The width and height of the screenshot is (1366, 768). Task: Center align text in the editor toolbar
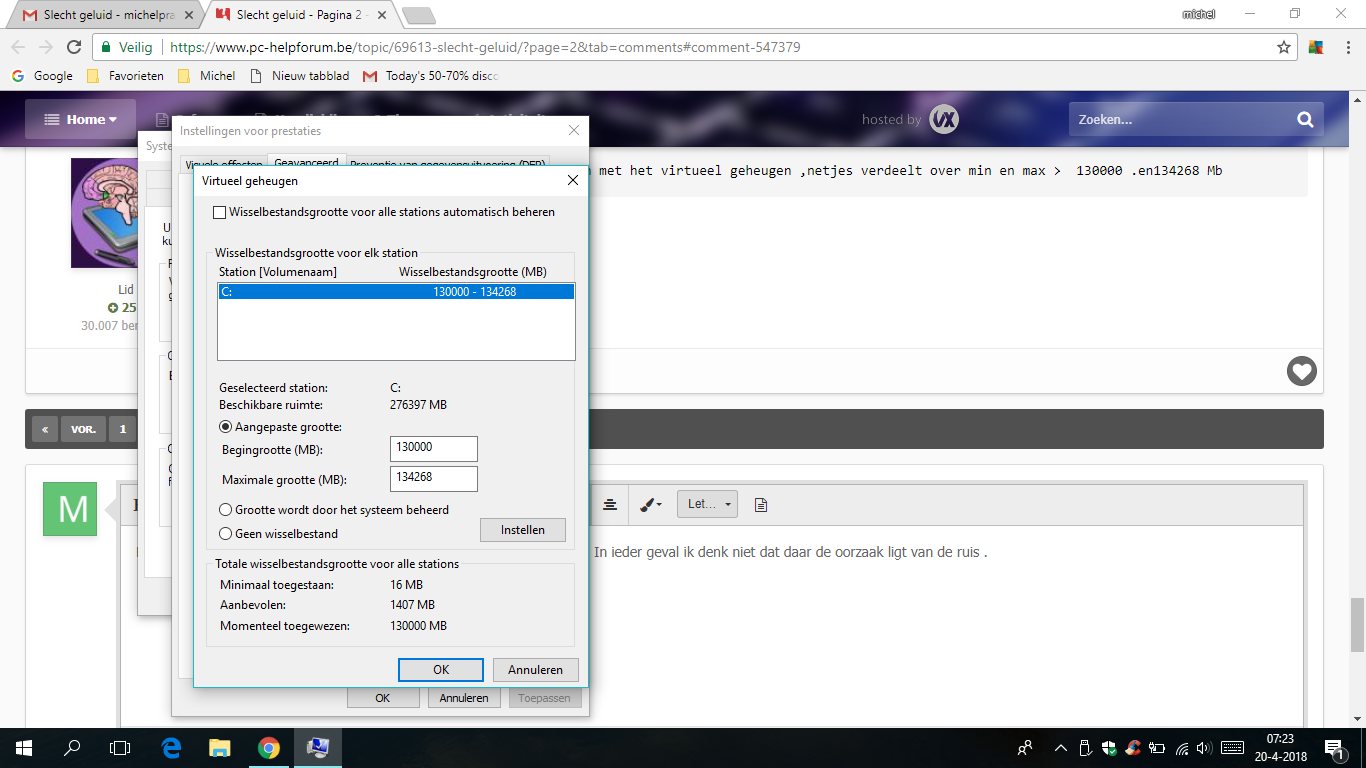(x=610, y=504)
